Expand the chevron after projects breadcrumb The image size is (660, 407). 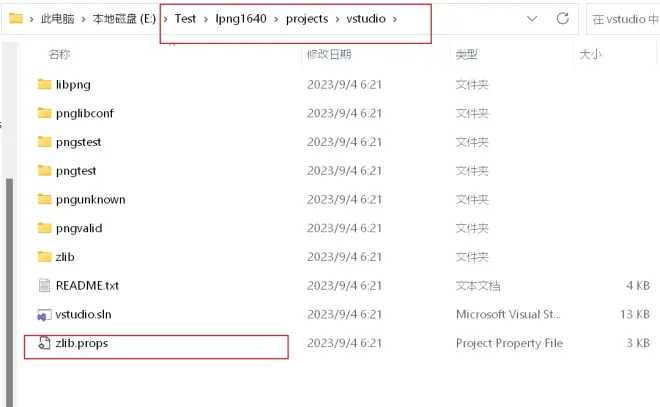click(337, 19)
